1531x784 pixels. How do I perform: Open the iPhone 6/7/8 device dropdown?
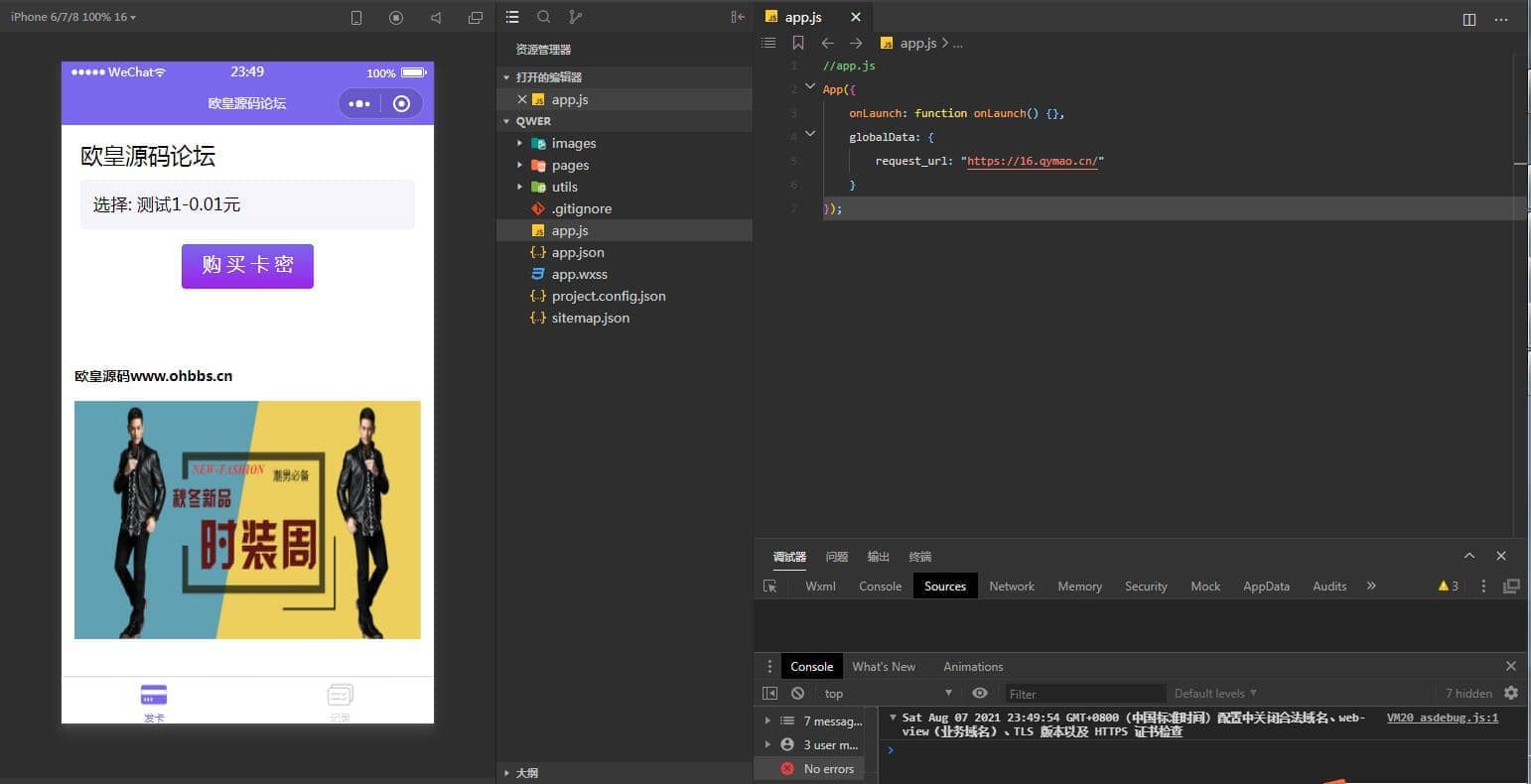[x=73, y=17]
